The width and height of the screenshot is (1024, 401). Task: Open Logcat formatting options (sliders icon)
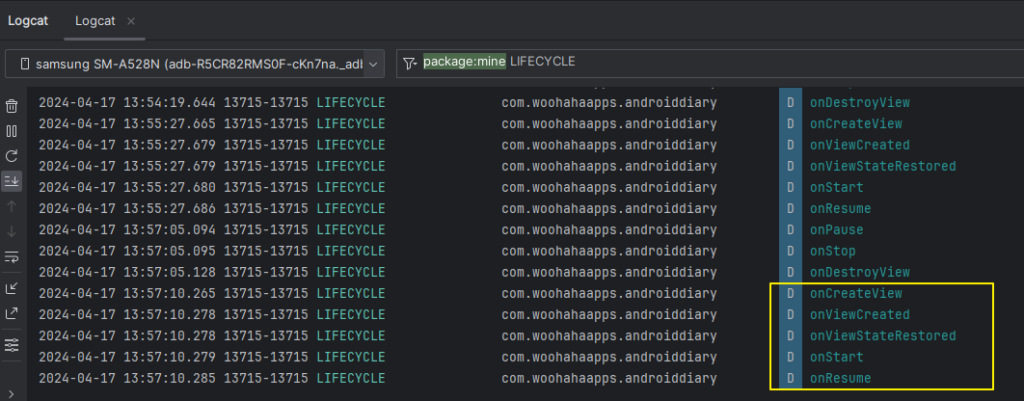point(12,345)
